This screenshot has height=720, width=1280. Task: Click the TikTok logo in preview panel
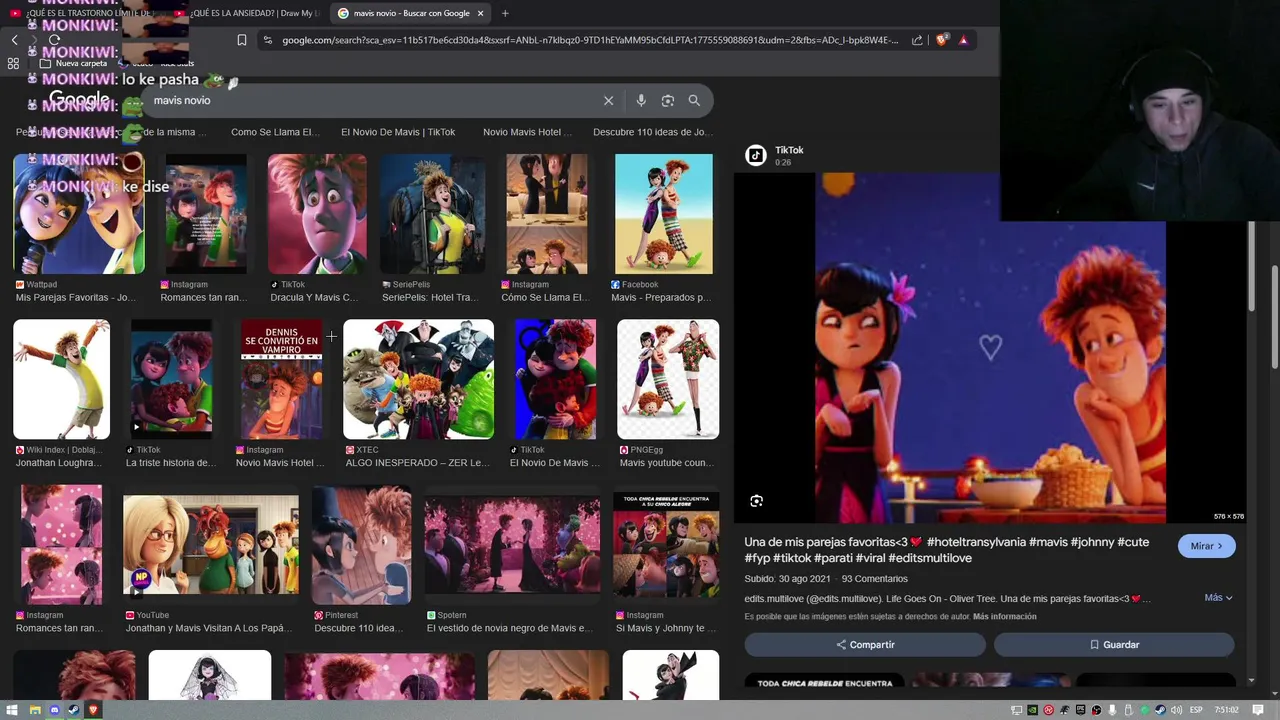[x=756, y=155]
